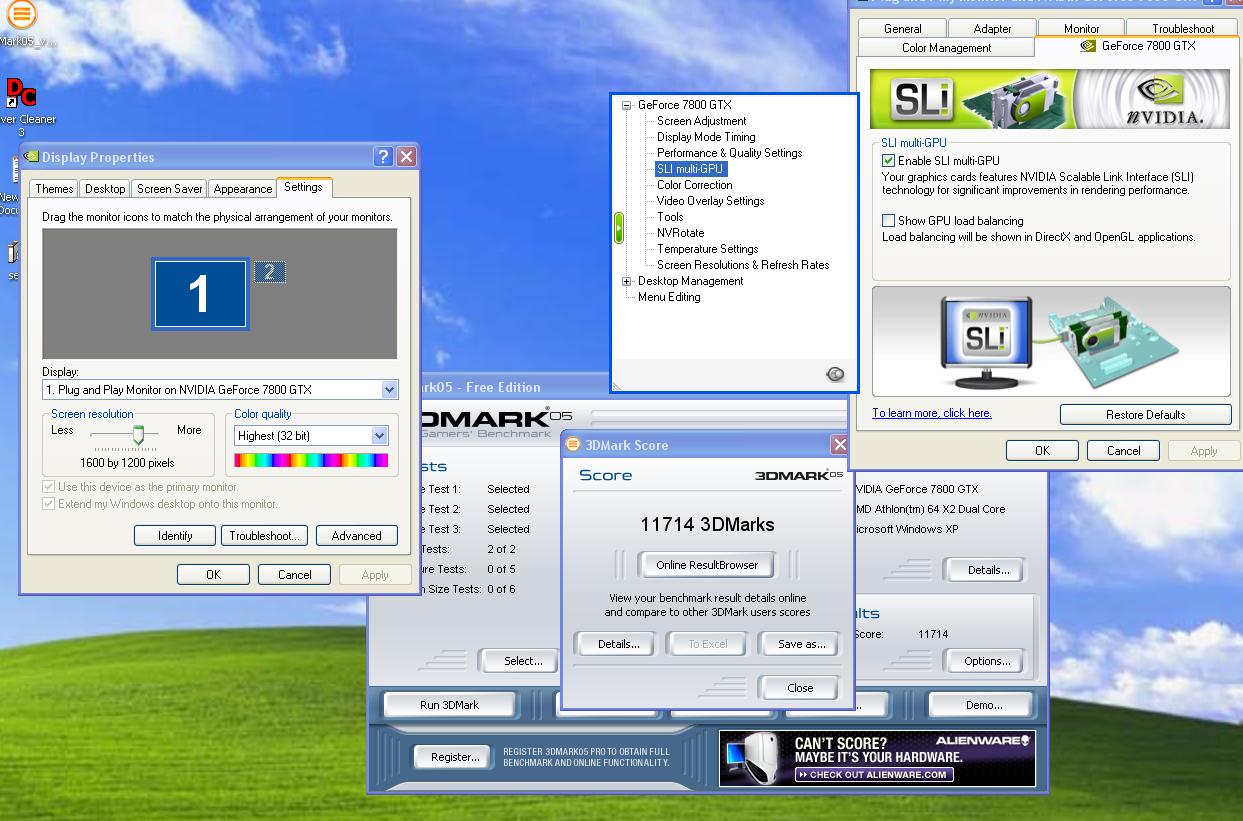Click the green slide-out arrow on NVIDIA menu
Viewport: 1243px width, 821px height.
pos(619,229)
